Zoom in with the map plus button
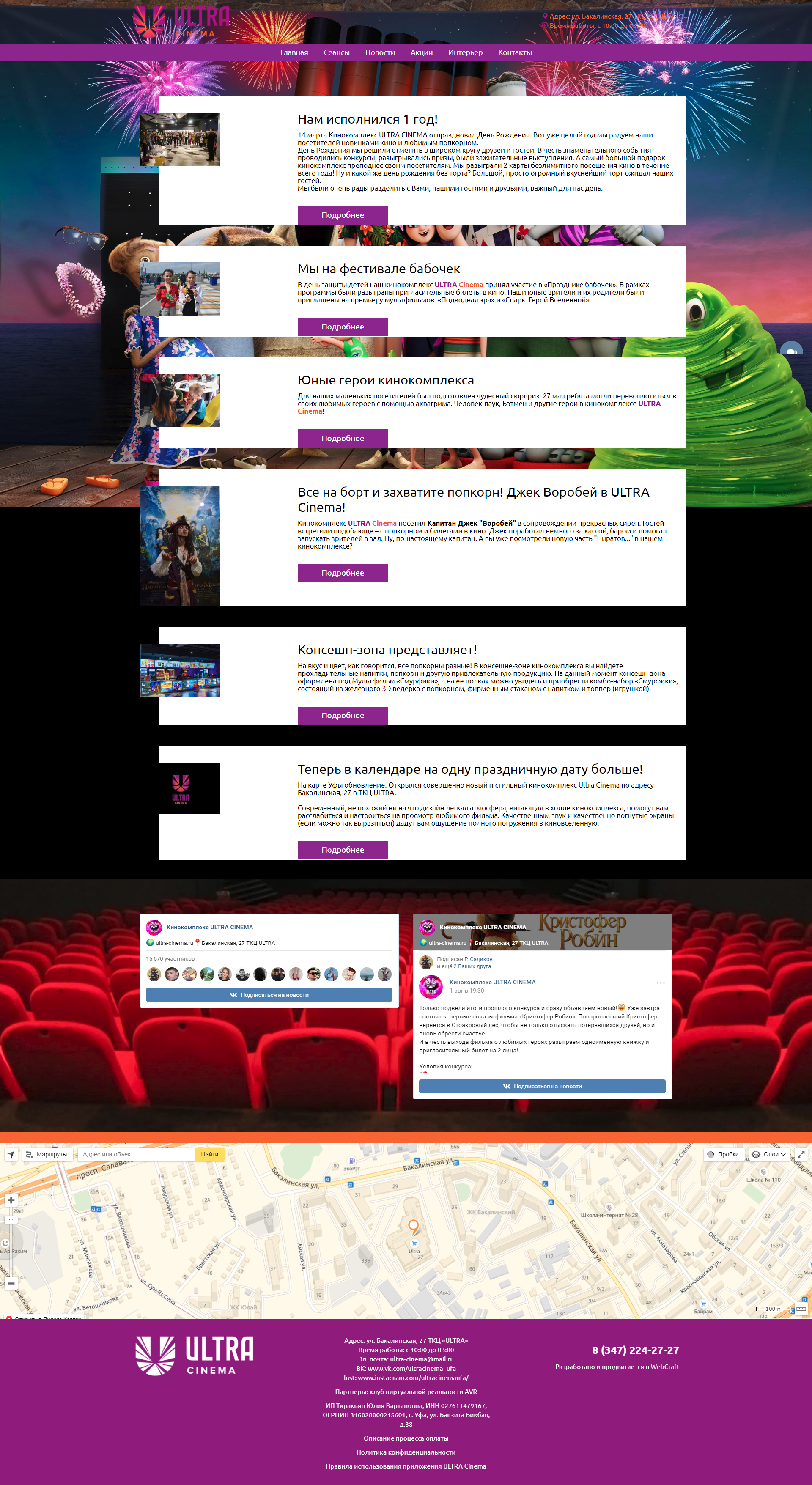Viewport: 812px width, 1485px height. 11,1200
